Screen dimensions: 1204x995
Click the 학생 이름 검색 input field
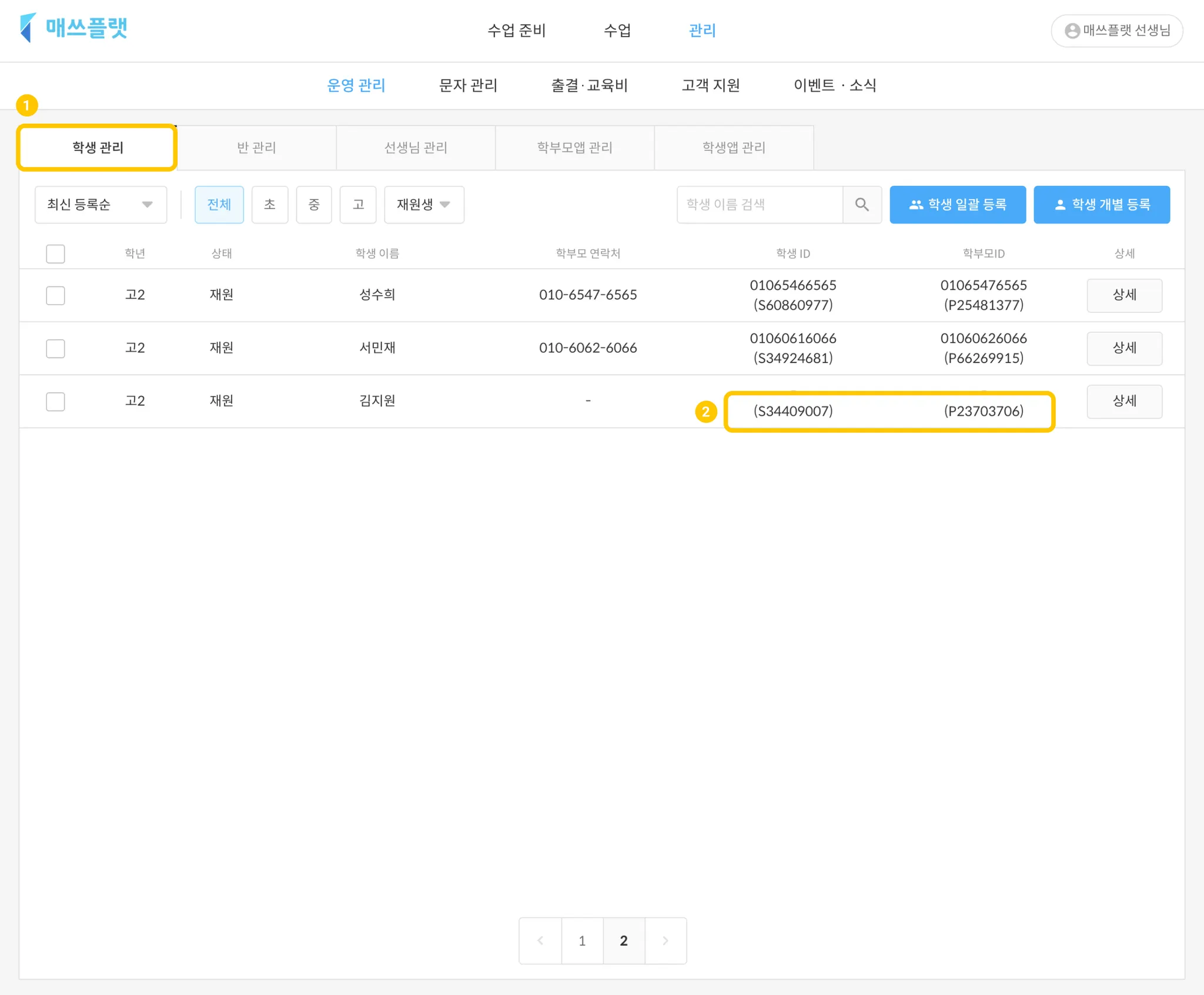point(759,204)
